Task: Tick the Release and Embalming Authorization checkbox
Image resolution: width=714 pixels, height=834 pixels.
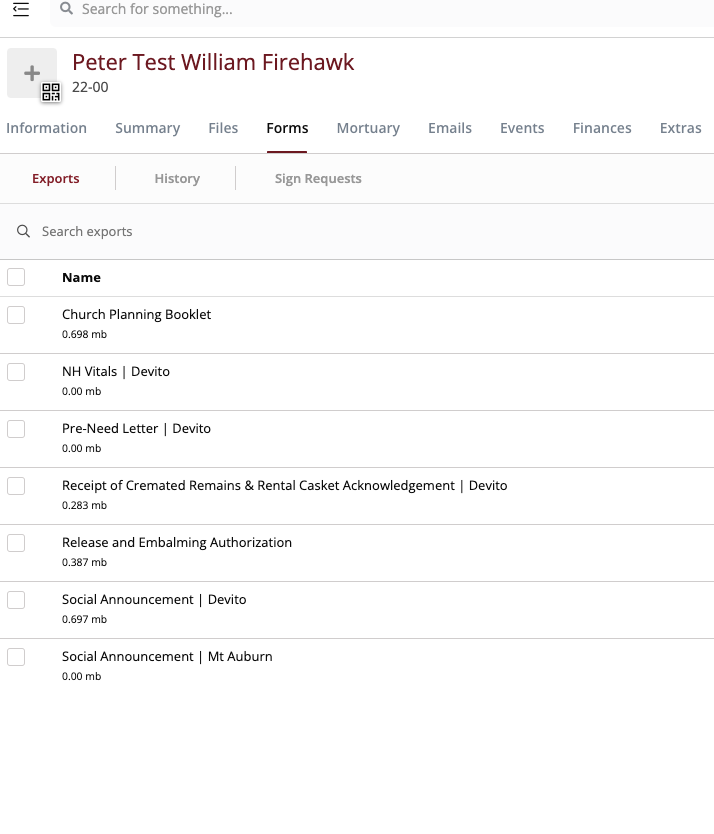Action: pyautogui.click(x=16, y=543)
